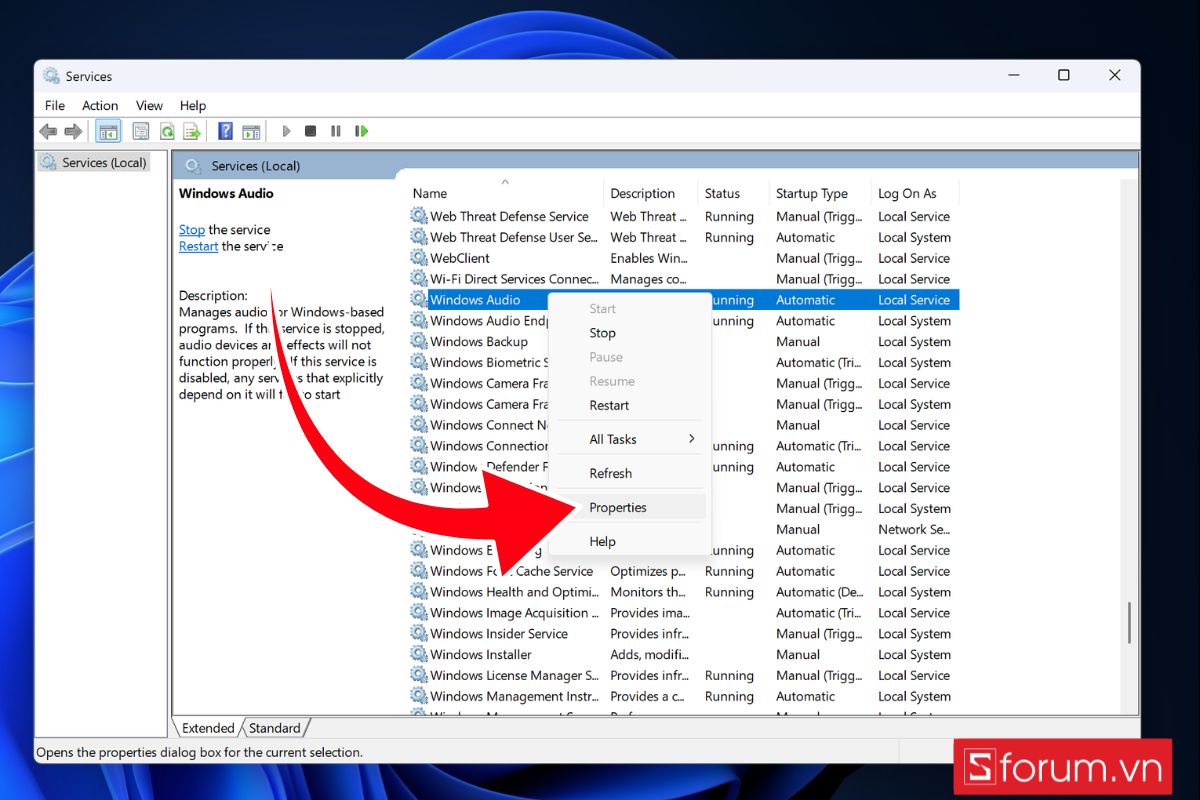
Task: Click gear icon in Services (Local) header
Action: [x=193, y=165]
